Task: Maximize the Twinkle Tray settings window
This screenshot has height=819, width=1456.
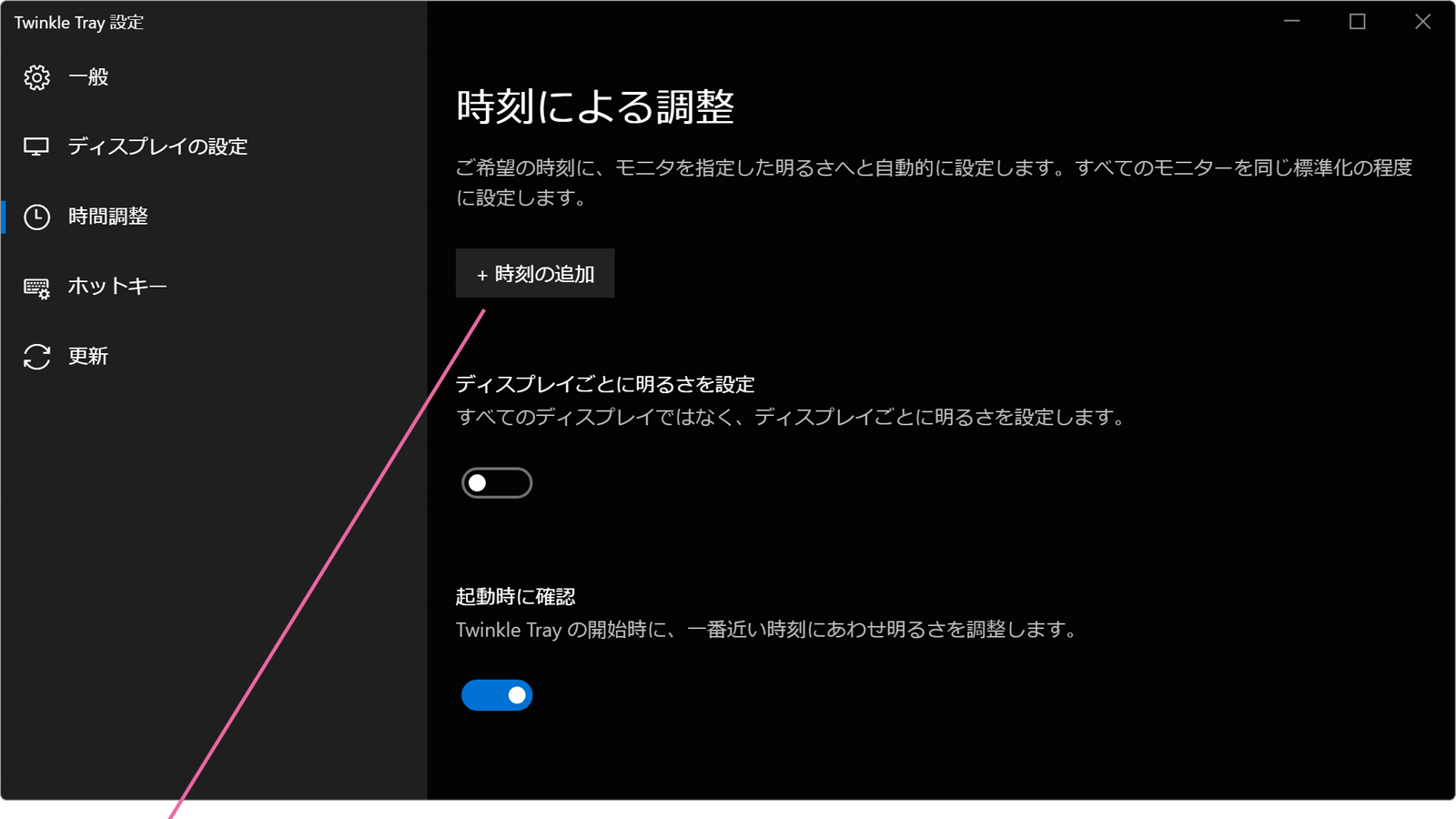Action: 1357,22
